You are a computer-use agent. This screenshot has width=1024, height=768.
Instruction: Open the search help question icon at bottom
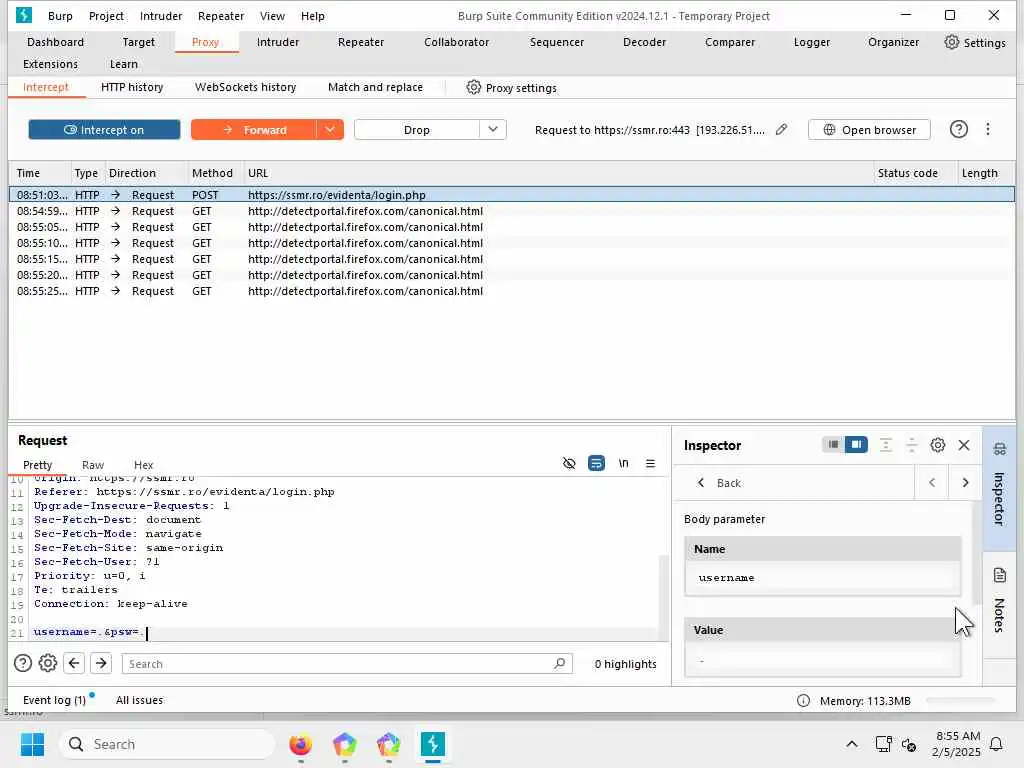23,664
